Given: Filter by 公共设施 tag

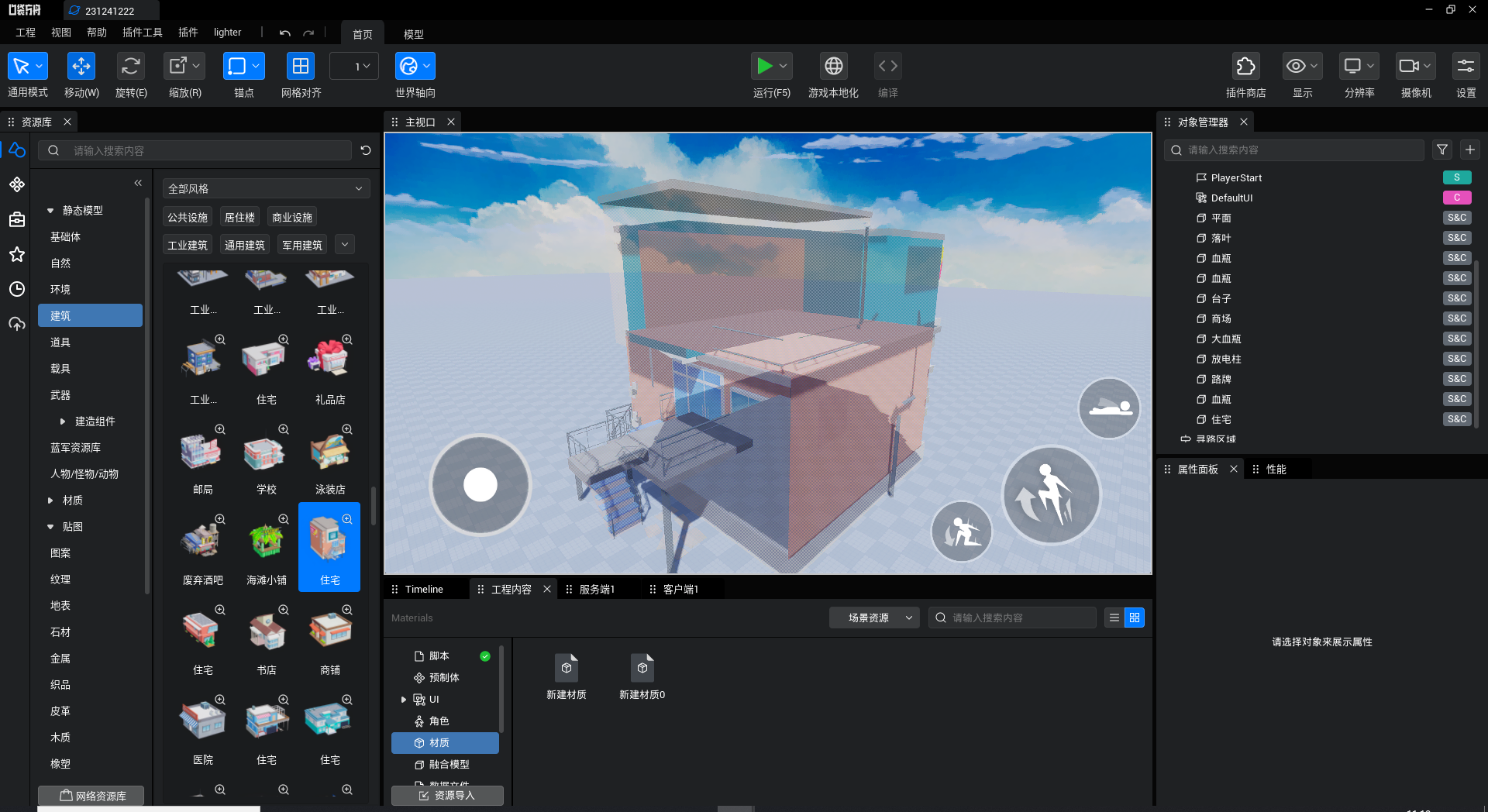Looking at the screenshot, I should click(x=188, y=218).
